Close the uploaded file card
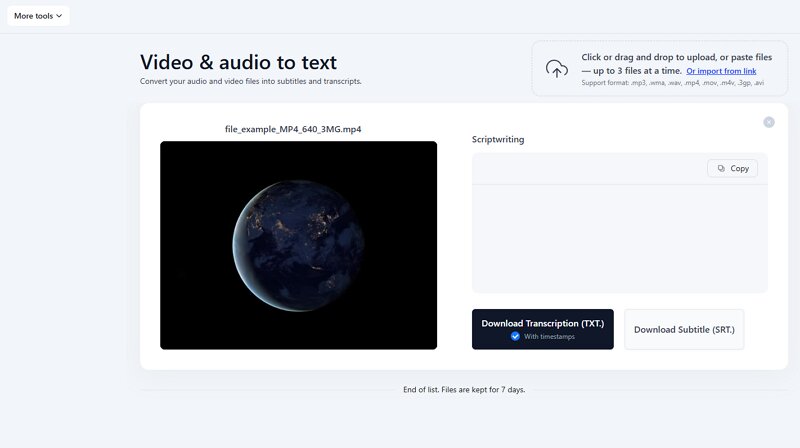Viewport: 800px width, 448px height. 769,122
